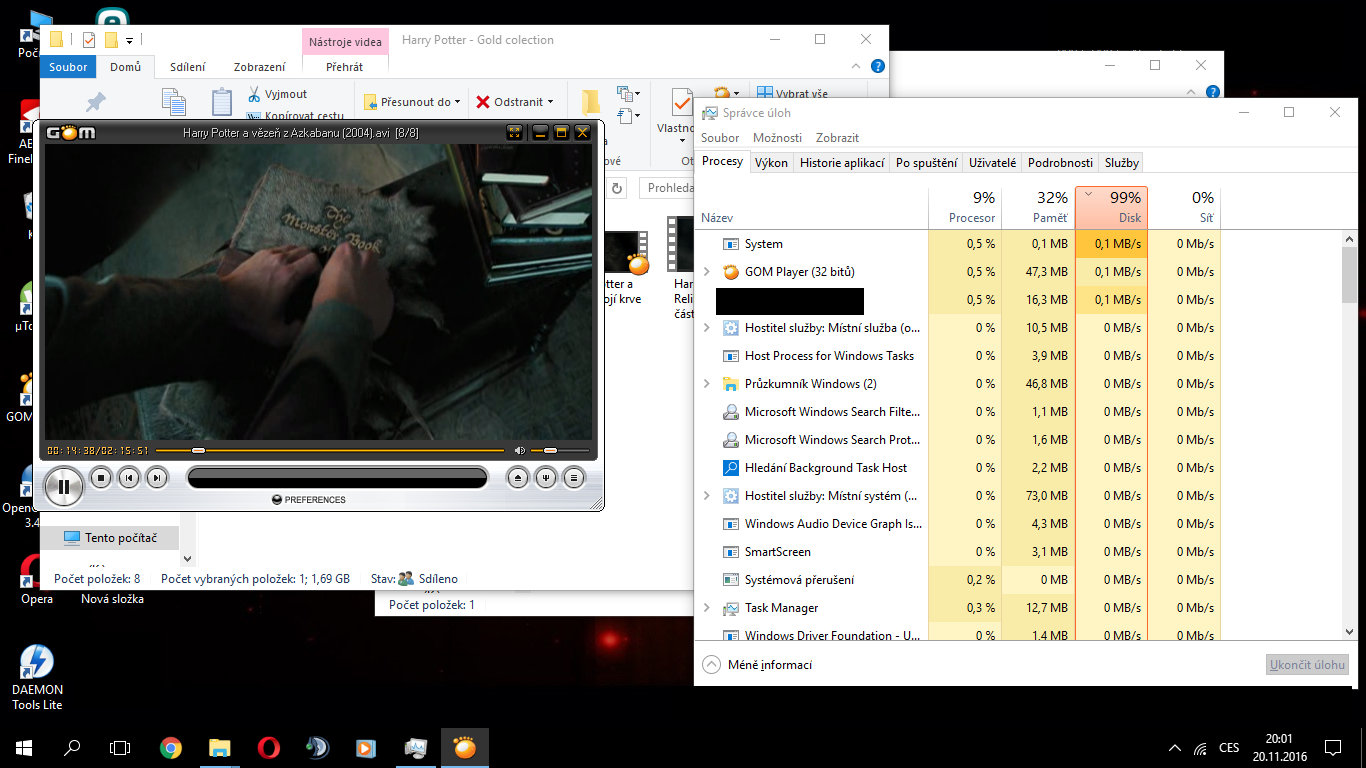Open Služby tab in Task Manager
Viewport: 1366px width, 768px height.
click(x=1122, y=163)
